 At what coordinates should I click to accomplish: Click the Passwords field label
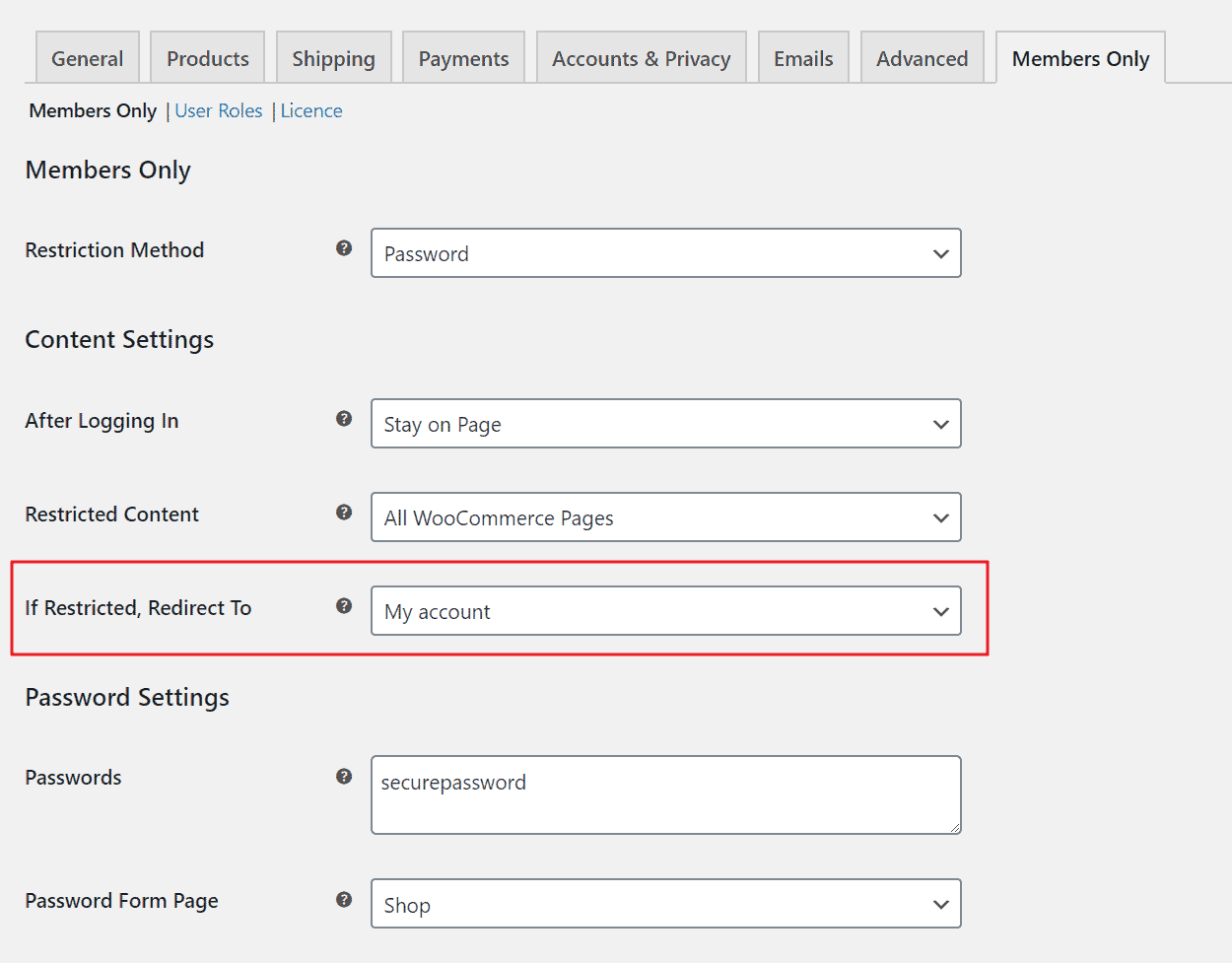[x=74, y=778]
